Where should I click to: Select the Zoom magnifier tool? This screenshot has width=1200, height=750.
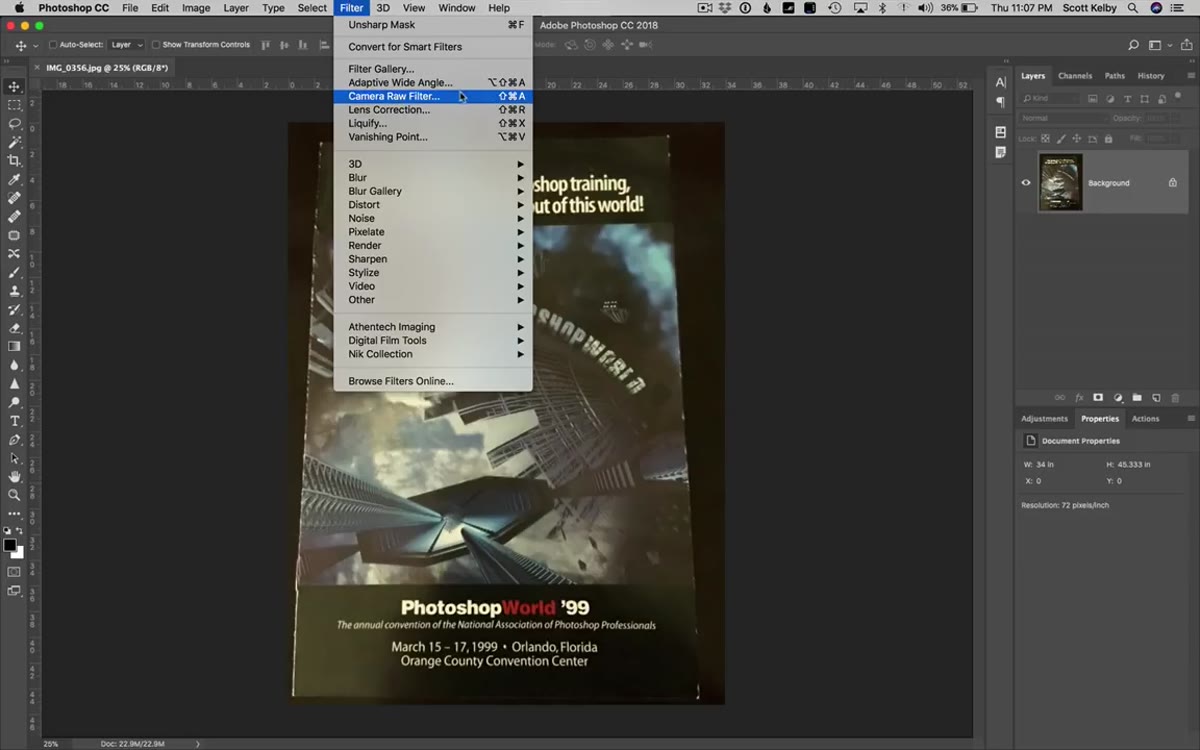click(14, 495)
